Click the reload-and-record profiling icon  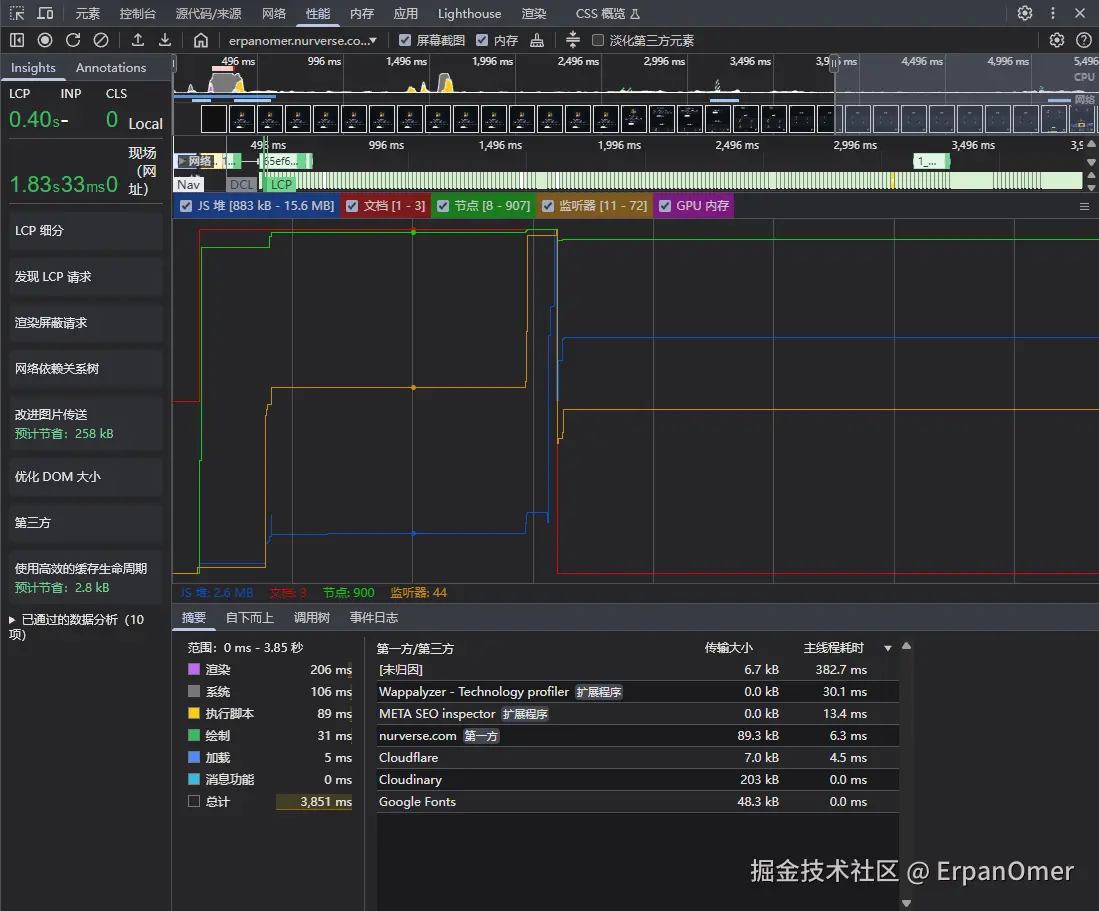(x=72, y=40)
